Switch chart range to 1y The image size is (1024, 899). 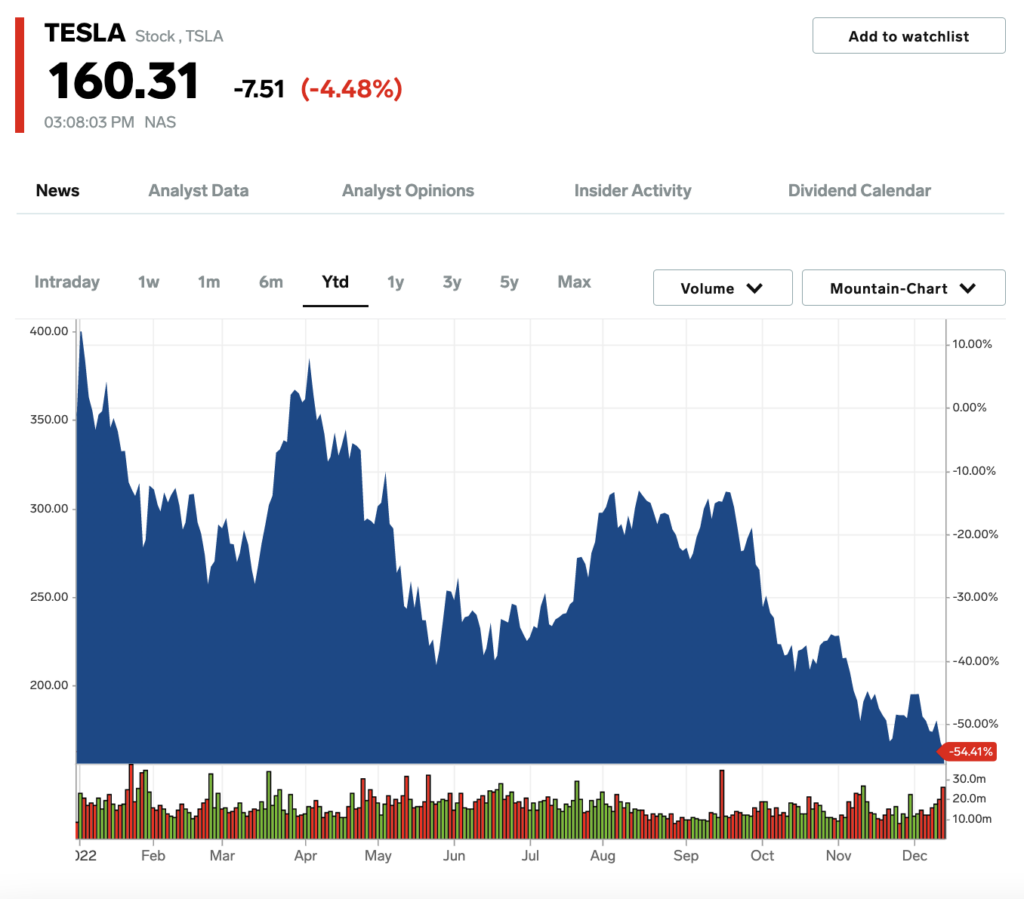click(396, 282)
